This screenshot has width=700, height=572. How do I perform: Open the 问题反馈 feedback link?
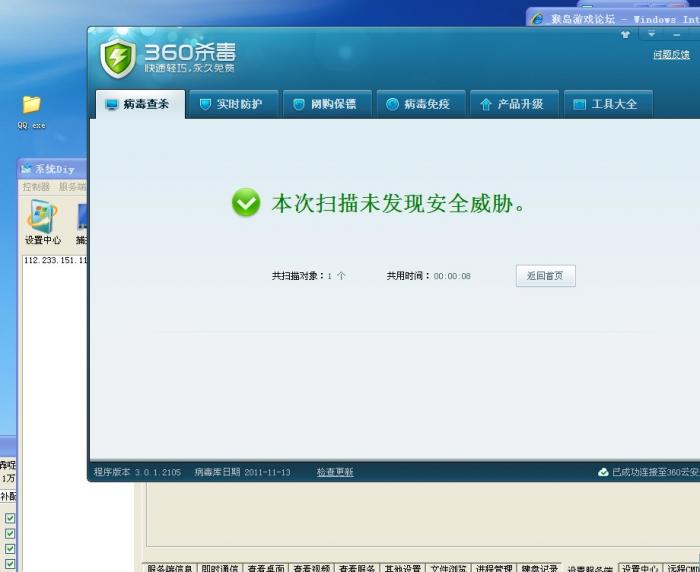tap(671, 55)
